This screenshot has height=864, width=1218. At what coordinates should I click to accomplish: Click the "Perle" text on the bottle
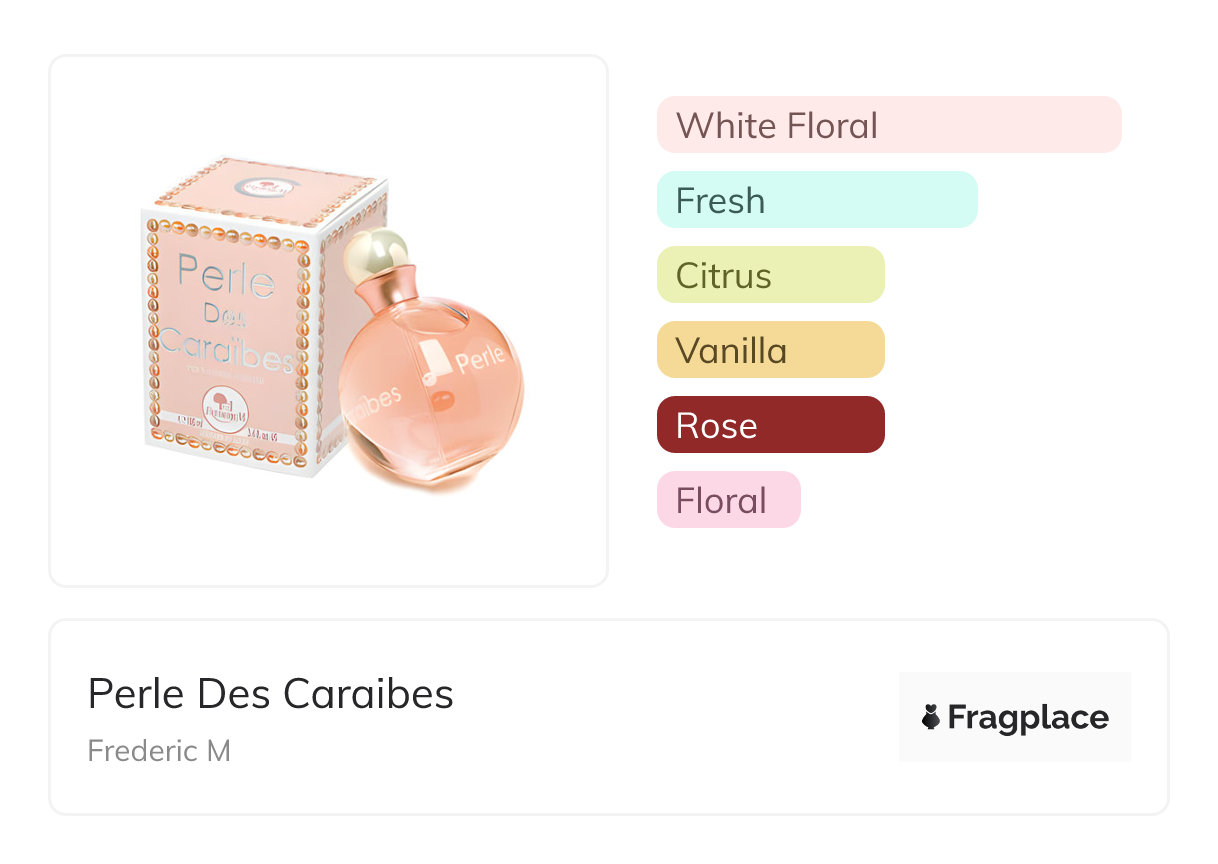click(x=482, y=361)
